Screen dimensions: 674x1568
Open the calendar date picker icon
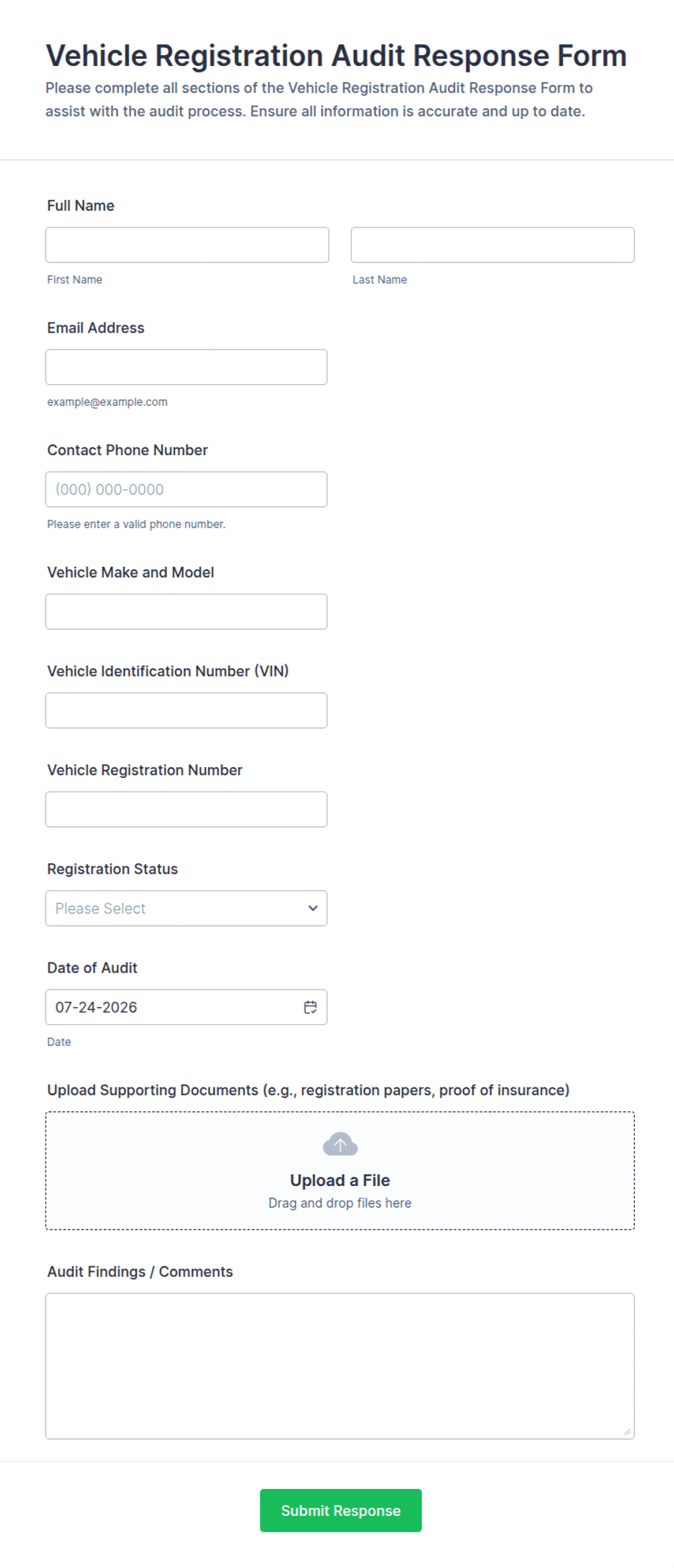pyautogui.click(x=310, y=1007)
